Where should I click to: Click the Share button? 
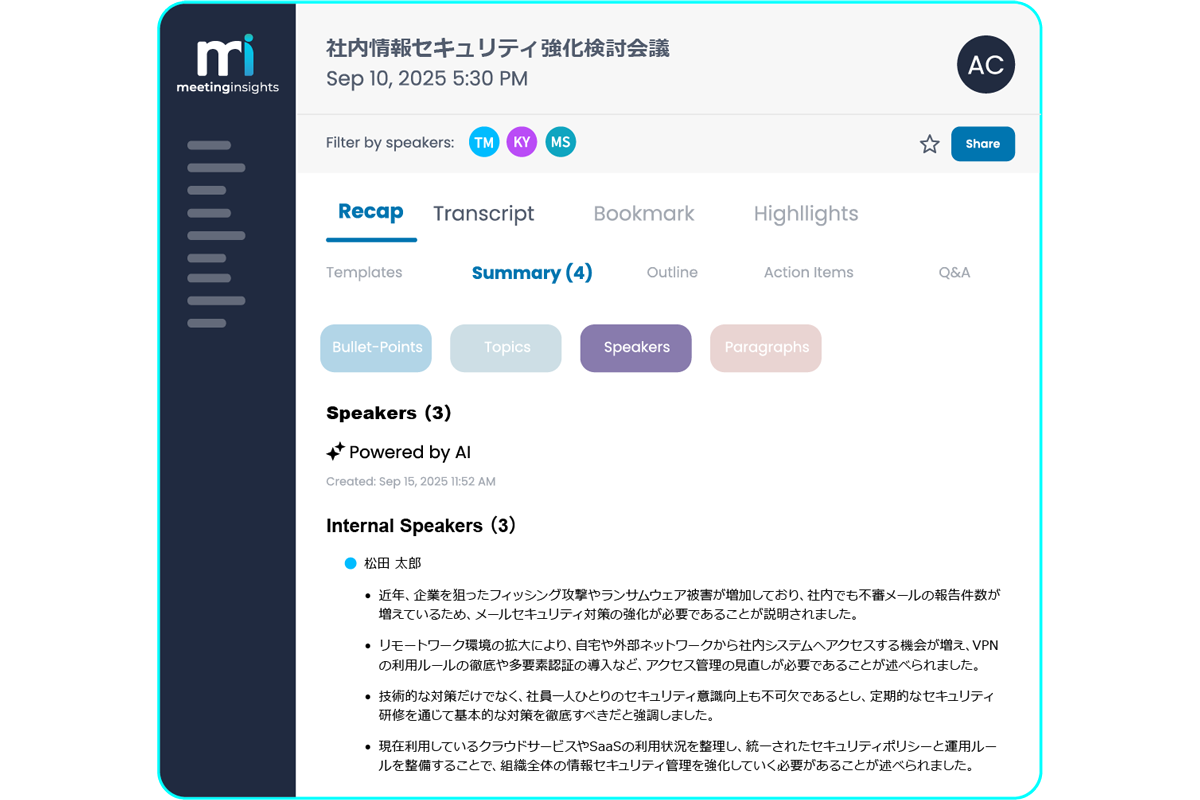pyautogui.click(x=982, y=144)
